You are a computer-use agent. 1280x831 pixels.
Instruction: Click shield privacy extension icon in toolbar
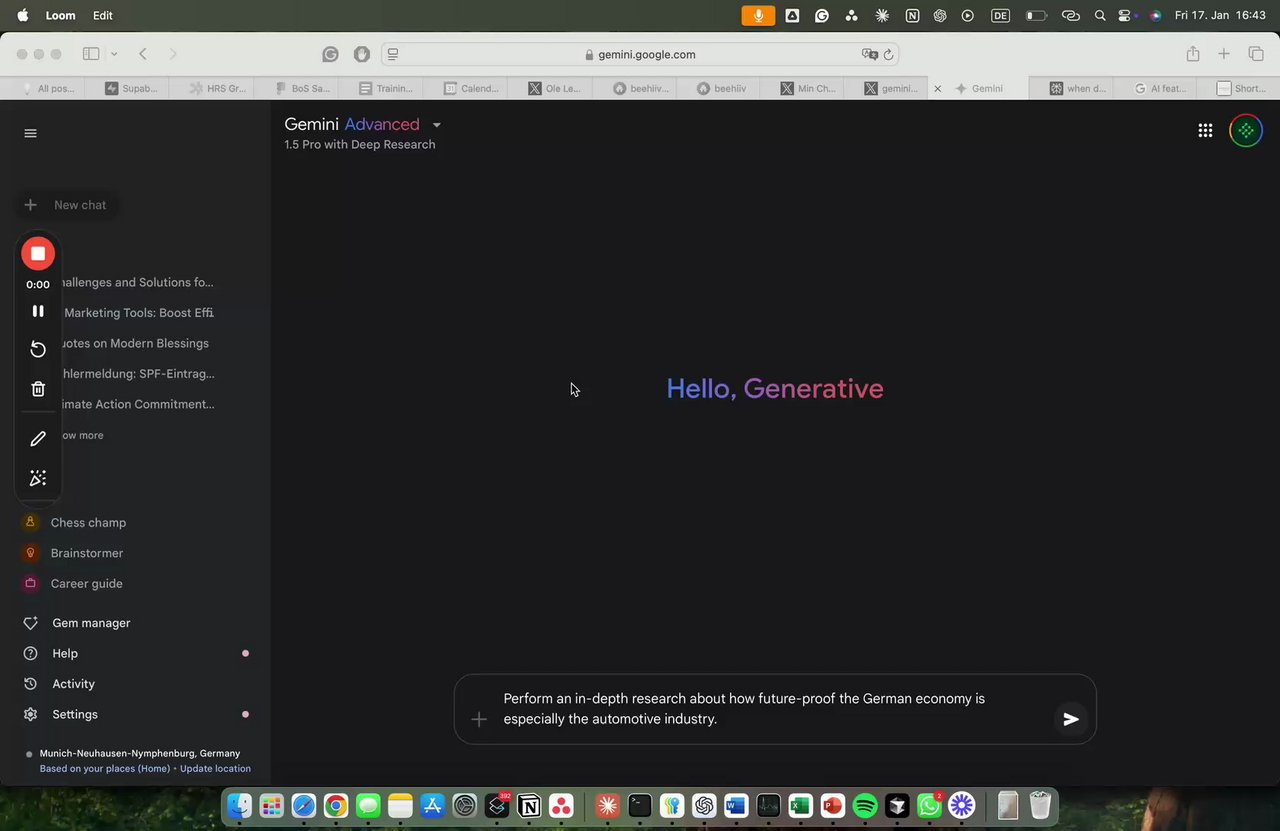pos(362,54)
